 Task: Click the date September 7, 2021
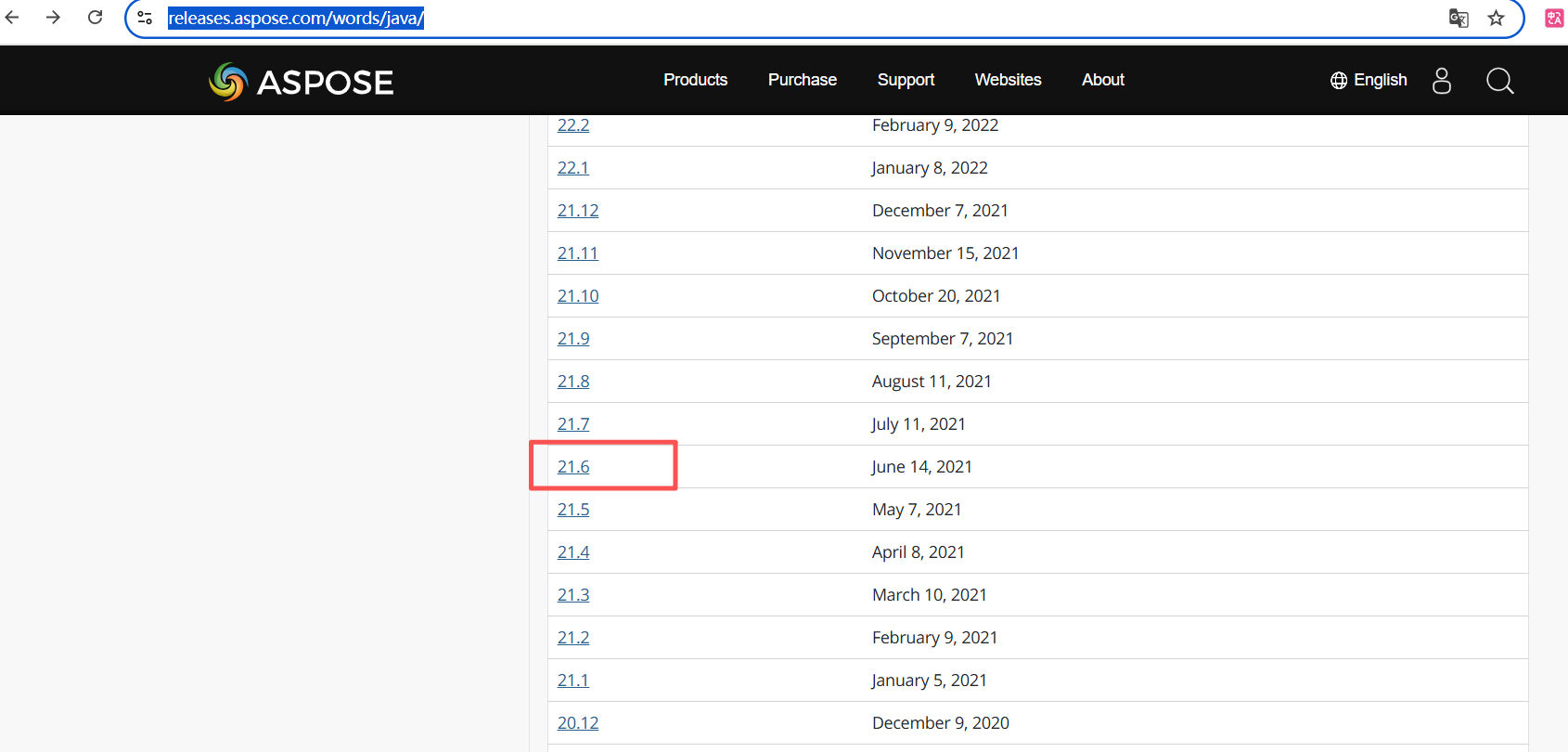[x=943, y=339]
